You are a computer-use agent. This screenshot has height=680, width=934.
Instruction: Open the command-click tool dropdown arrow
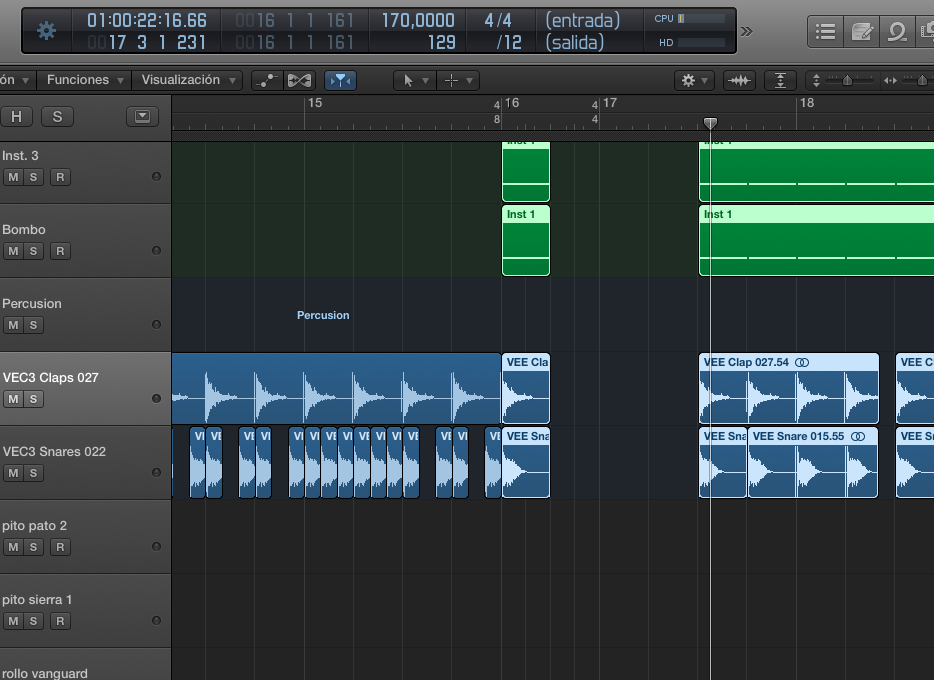click(469, 80)
